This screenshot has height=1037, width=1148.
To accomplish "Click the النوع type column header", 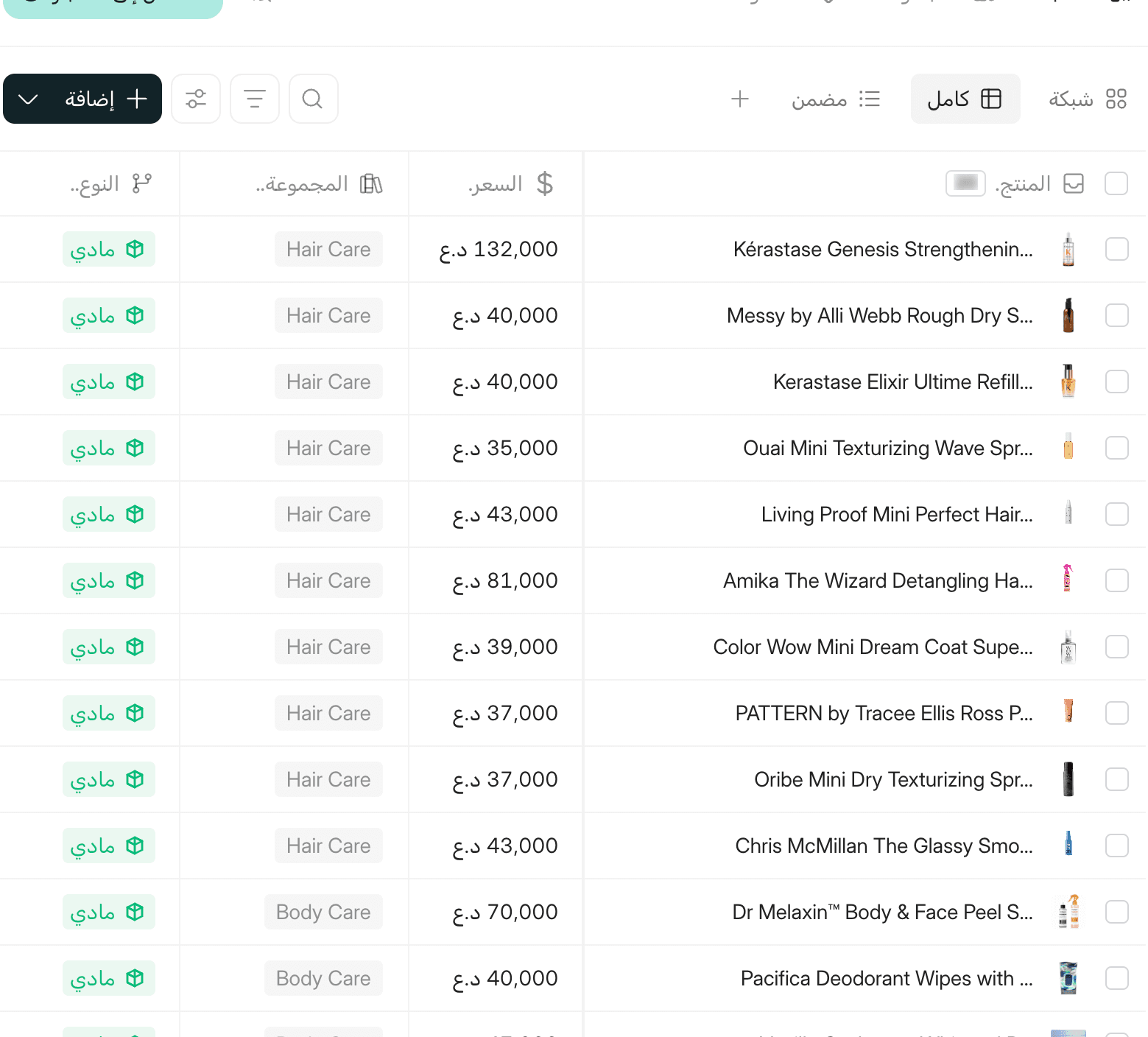I will pos(90,183).
